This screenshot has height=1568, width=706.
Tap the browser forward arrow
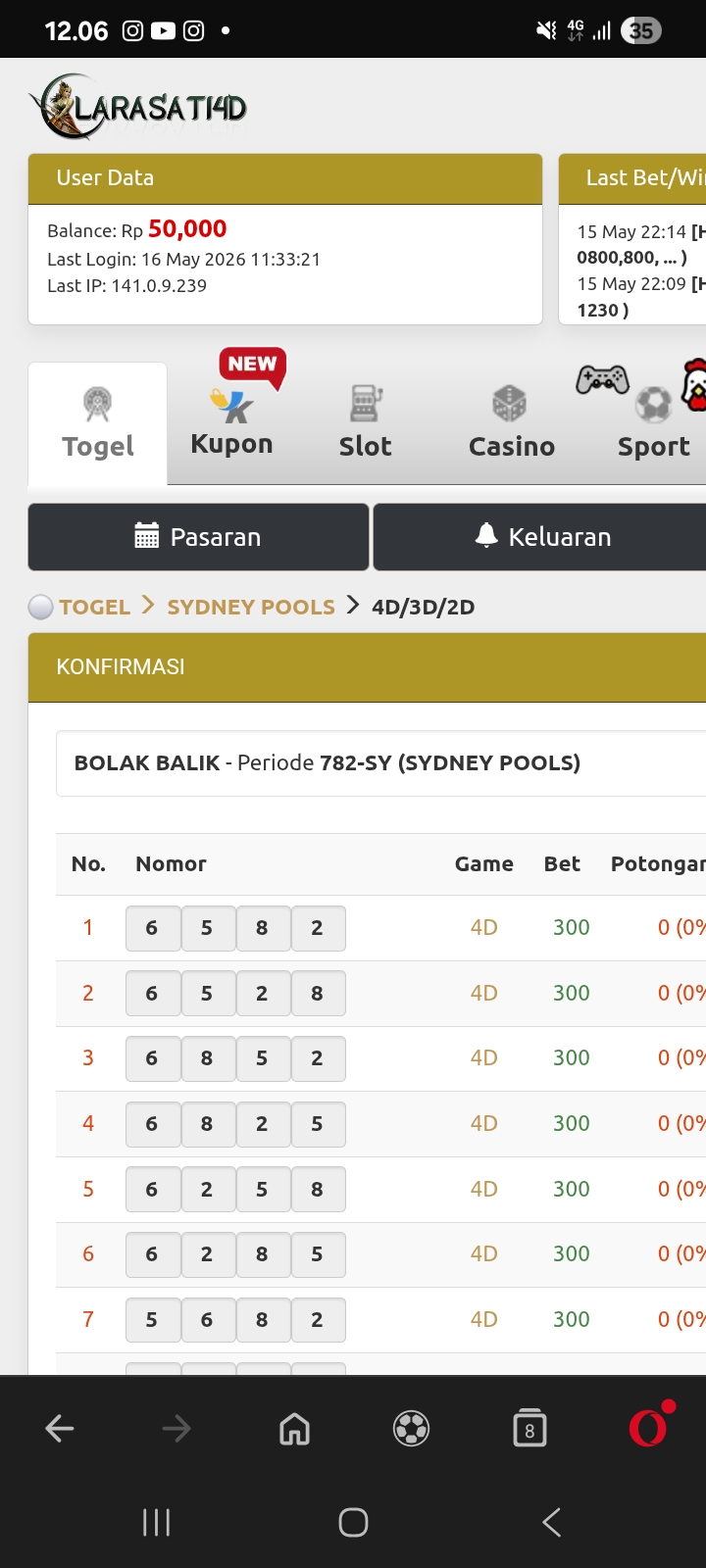click(176, 1429)
